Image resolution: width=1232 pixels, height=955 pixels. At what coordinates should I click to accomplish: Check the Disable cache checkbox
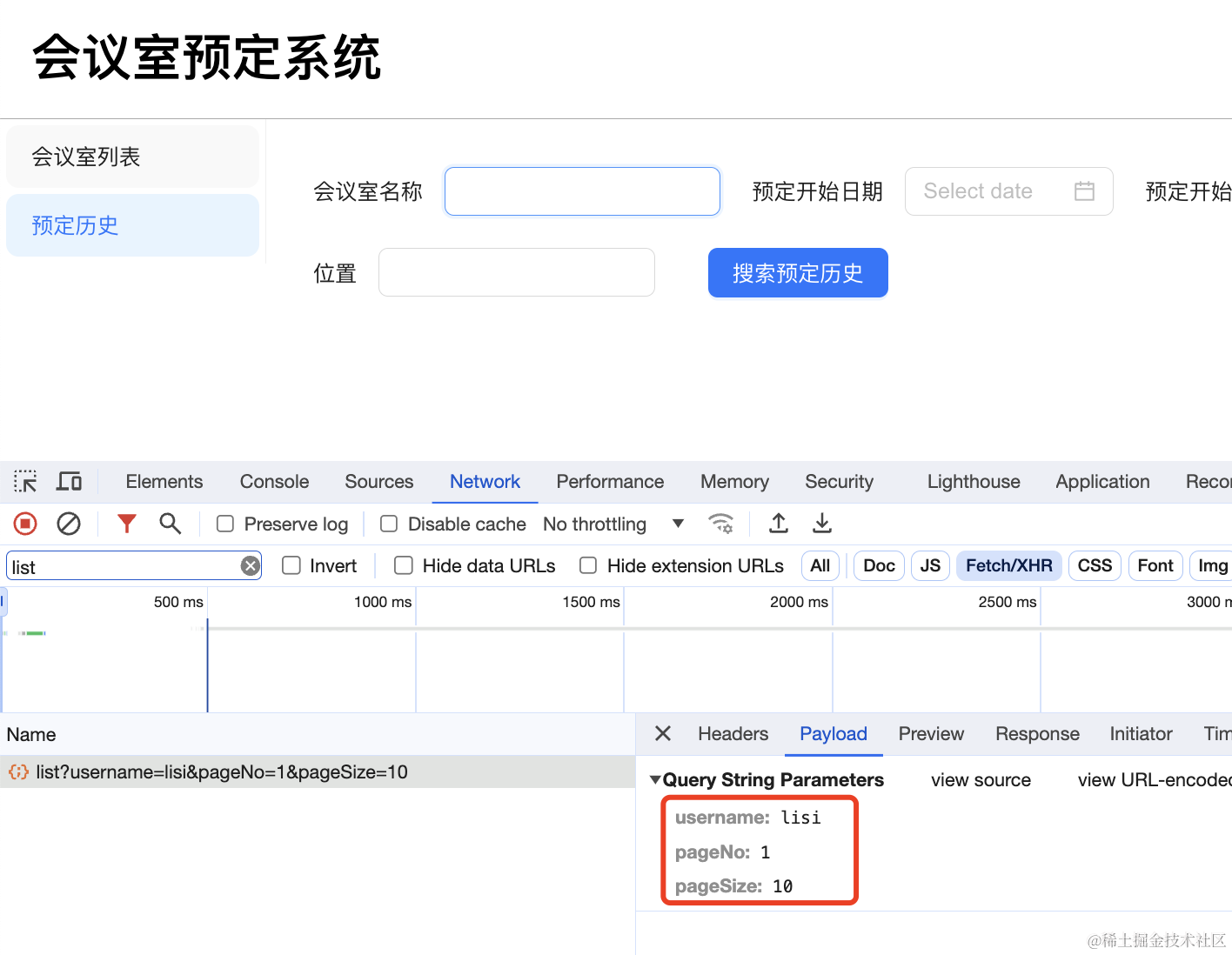pyautogui.click(x=389, y=524)
